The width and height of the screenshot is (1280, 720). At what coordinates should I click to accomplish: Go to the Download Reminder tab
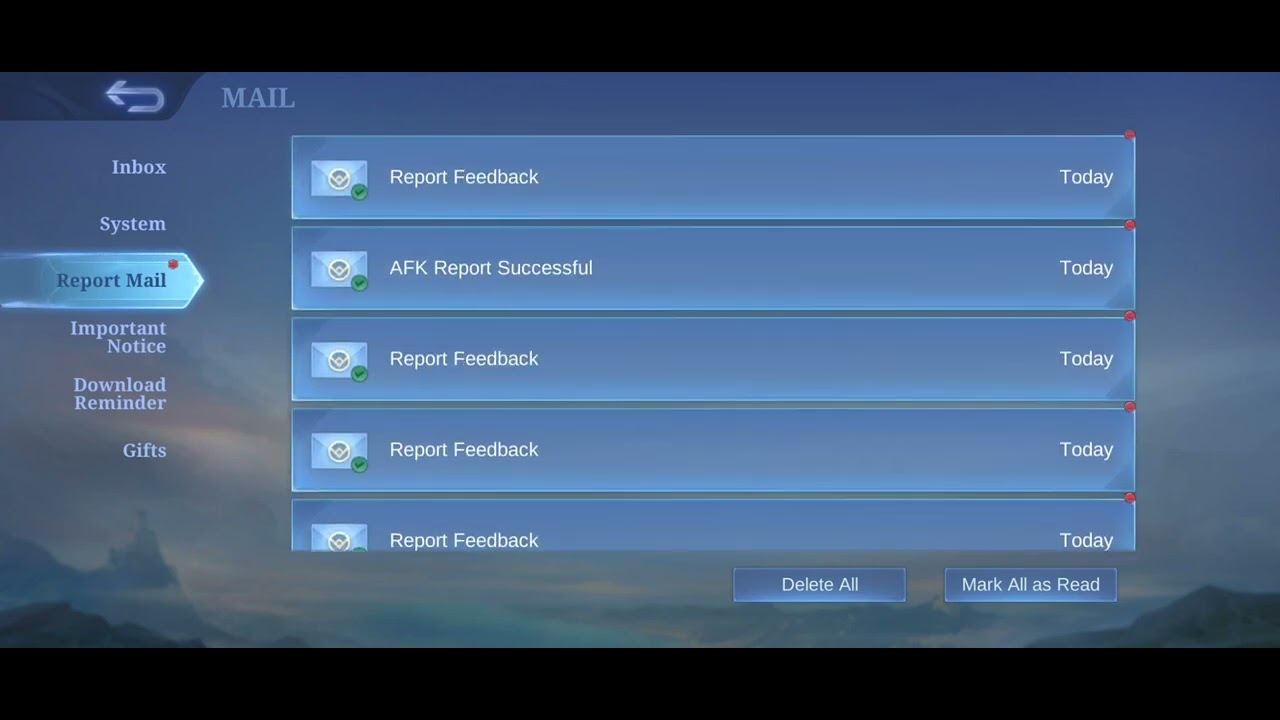(x=120, y=394)
